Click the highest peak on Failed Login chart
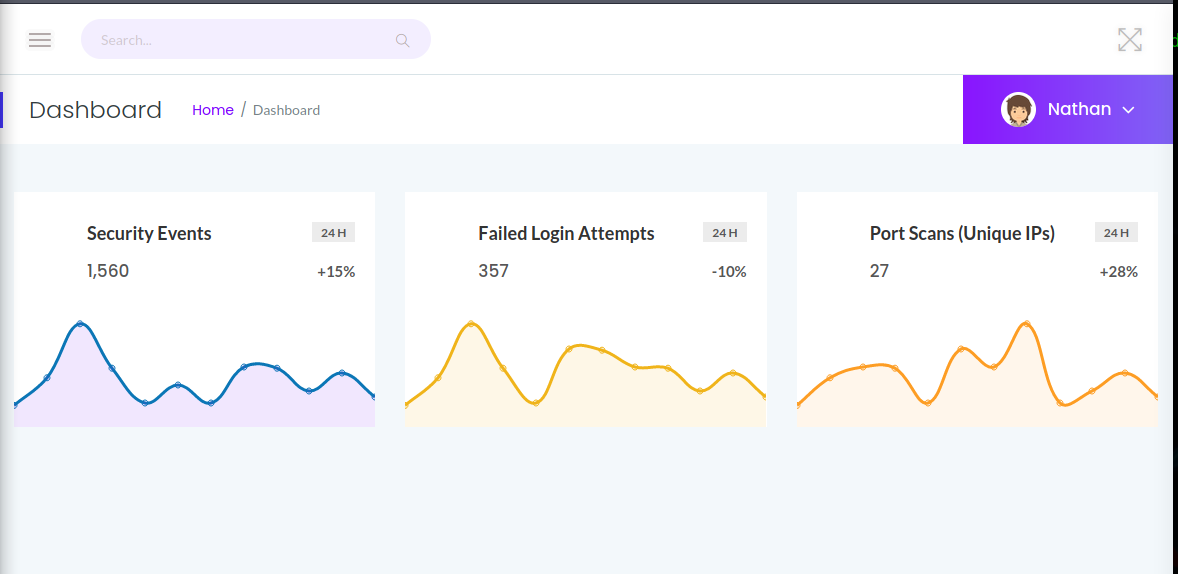1178x574 pixels. point(471,323)
